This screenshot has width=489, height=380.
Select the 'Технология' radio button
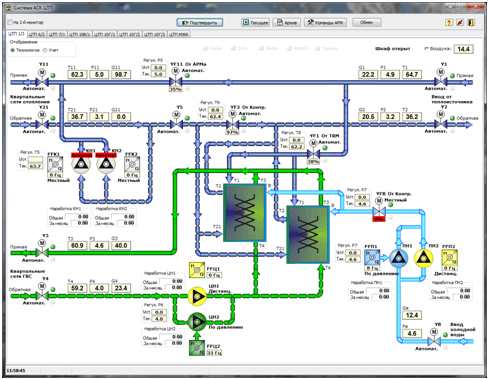click(x=13, y=50)
